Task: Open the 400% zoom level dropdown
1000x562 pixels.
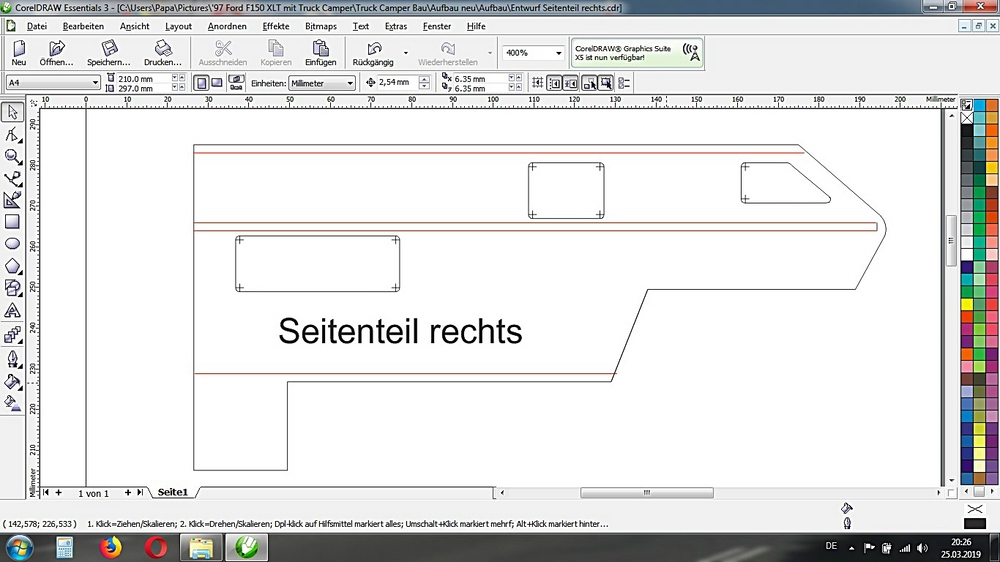Action: point(558,53)
